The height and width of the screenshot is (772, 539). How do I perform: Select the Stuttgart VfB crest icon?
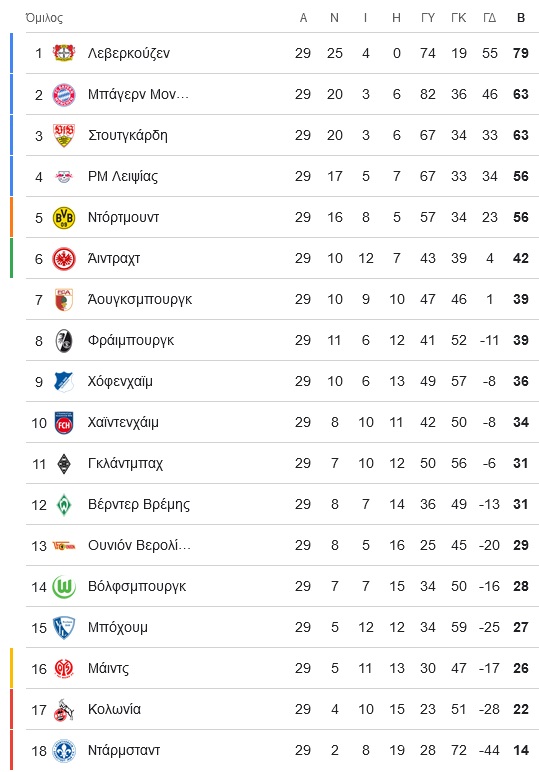63,135
